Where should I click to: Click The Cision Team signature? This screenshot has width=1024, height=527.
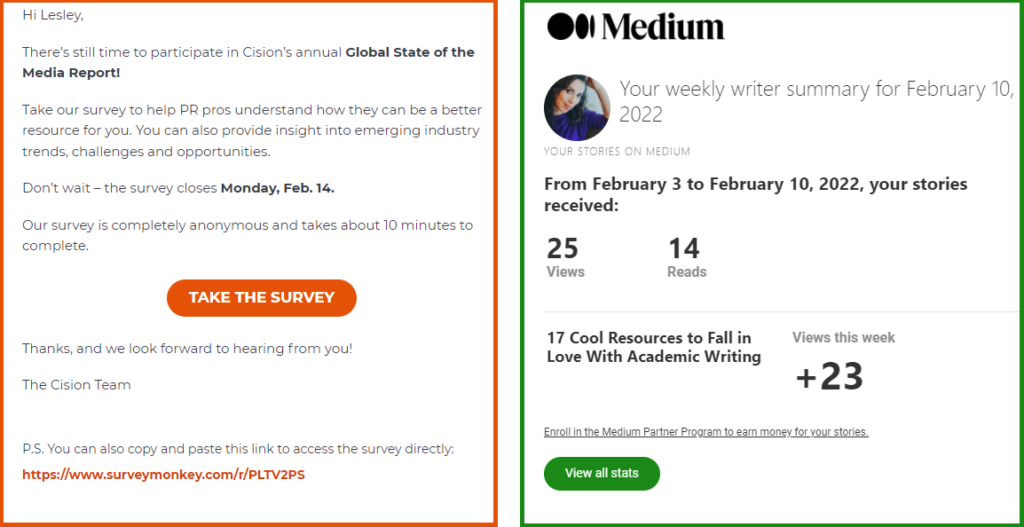click(x=76, y=385)
